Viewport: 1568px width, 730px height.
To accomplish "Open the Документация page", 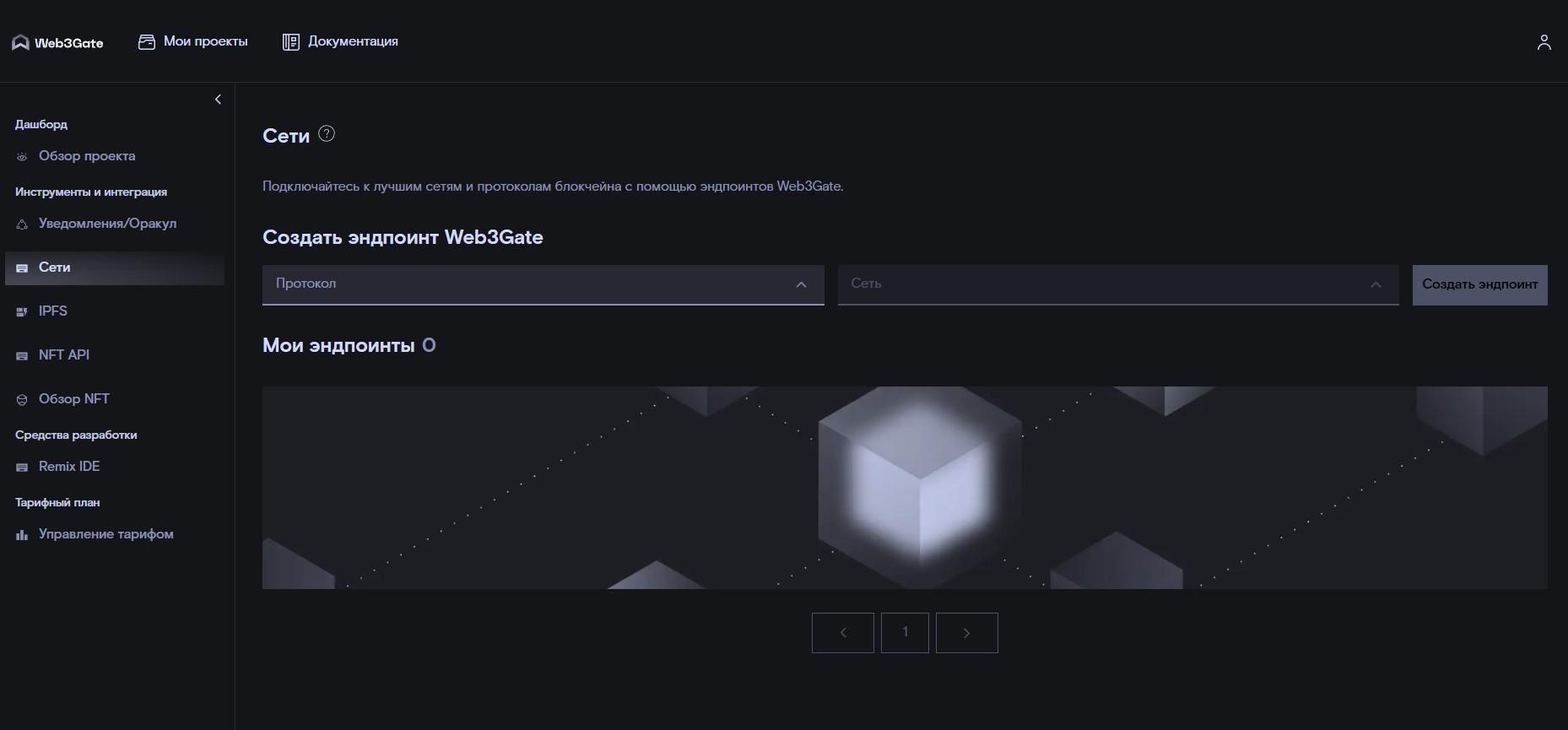I will [x=353, y=41].
